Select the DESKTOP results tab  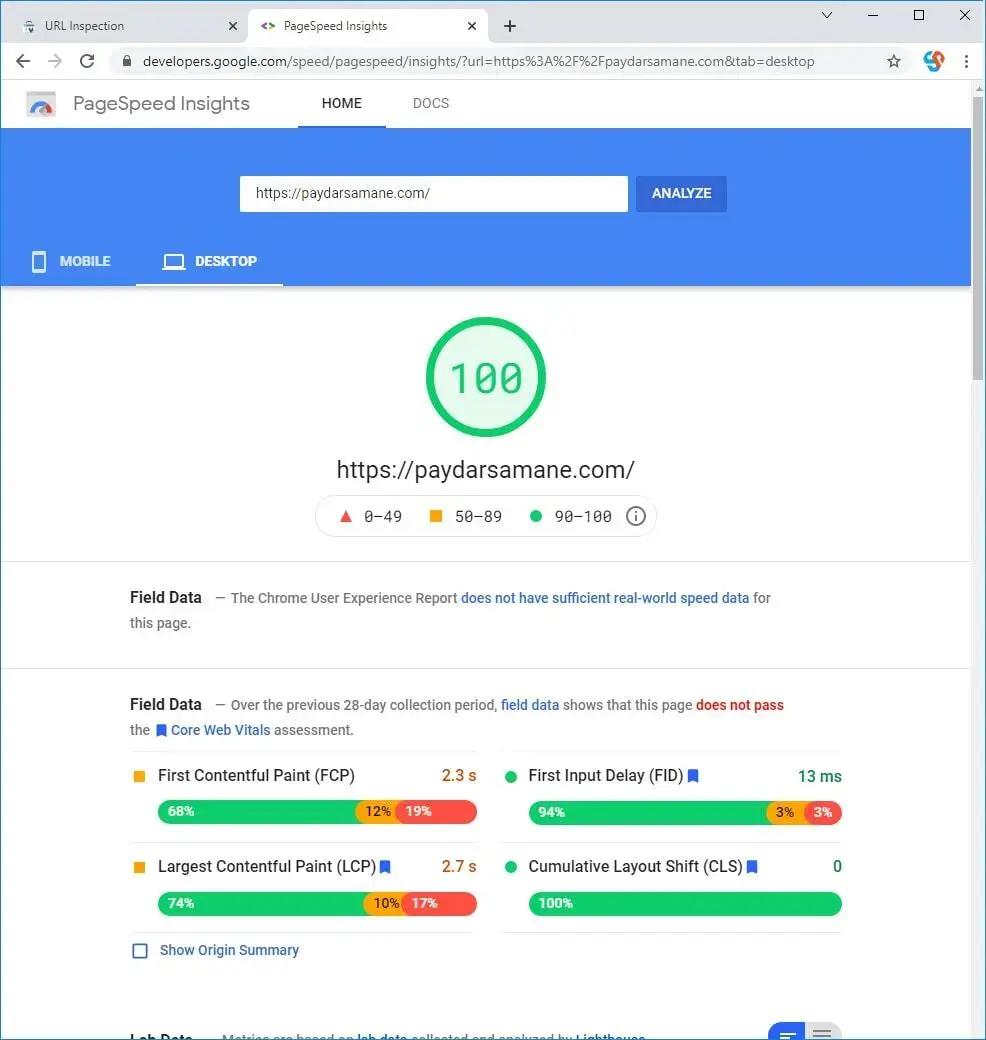pyautogui.click(x=210, y=261)
